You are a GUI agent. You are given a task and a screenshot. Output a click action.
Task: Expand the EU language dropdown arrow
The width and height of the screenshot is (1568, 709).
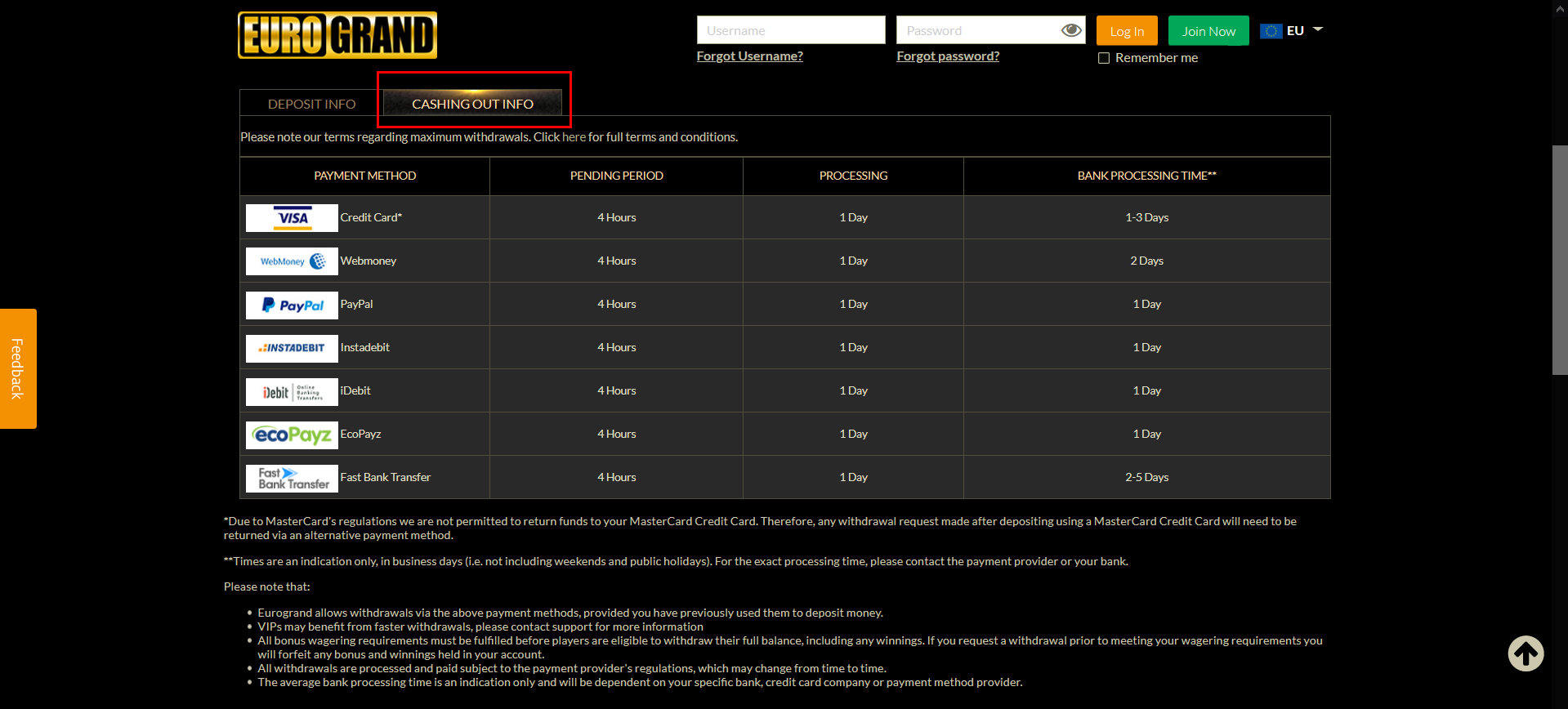click(x=1317, y=29)
